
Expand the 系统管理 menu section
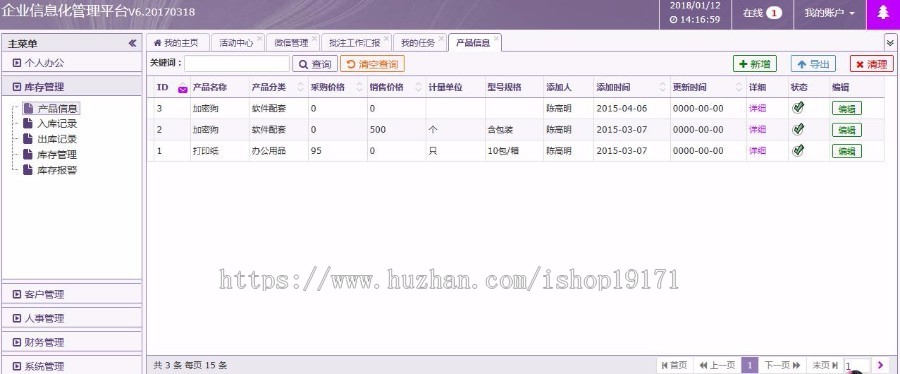pyautogui.click(x=72, y=366)
